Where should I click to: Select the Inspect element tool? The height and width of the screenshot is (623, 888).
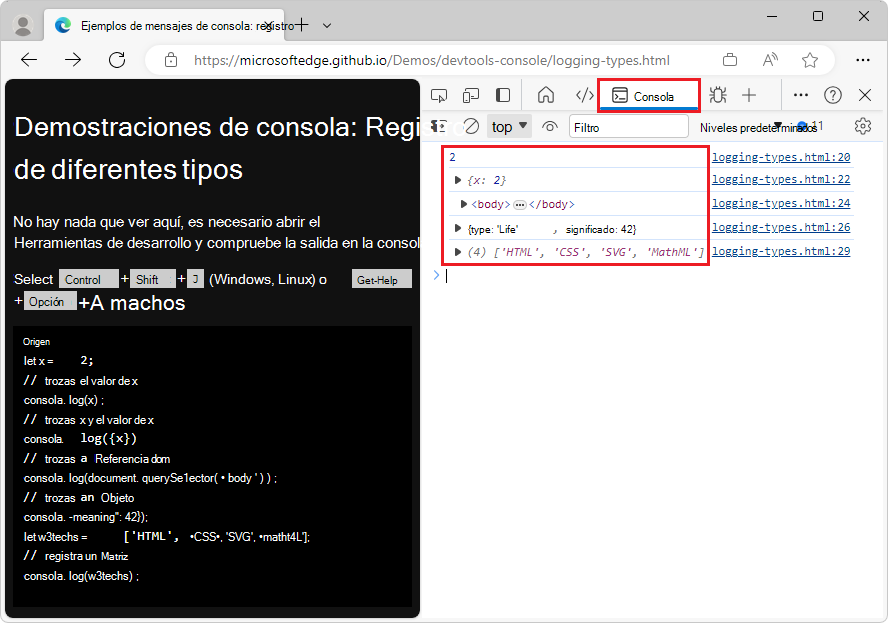click(438, 95)
